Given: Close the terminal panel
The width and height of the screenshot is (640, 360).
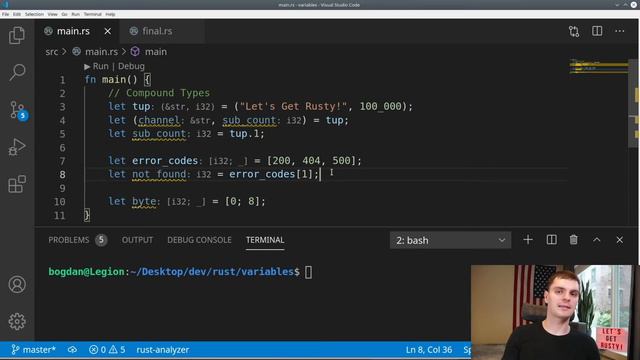Looking at the screenshot, I should [620, 240].
